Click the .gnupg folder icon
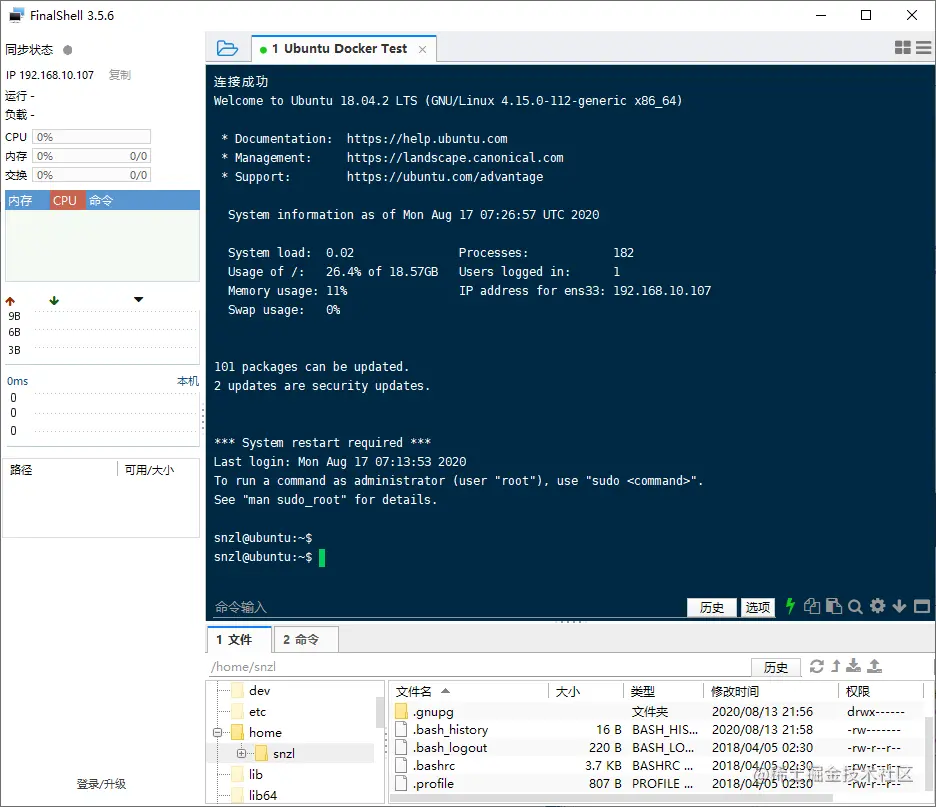The width and height of the screenshot is (936, 807). 401,711
